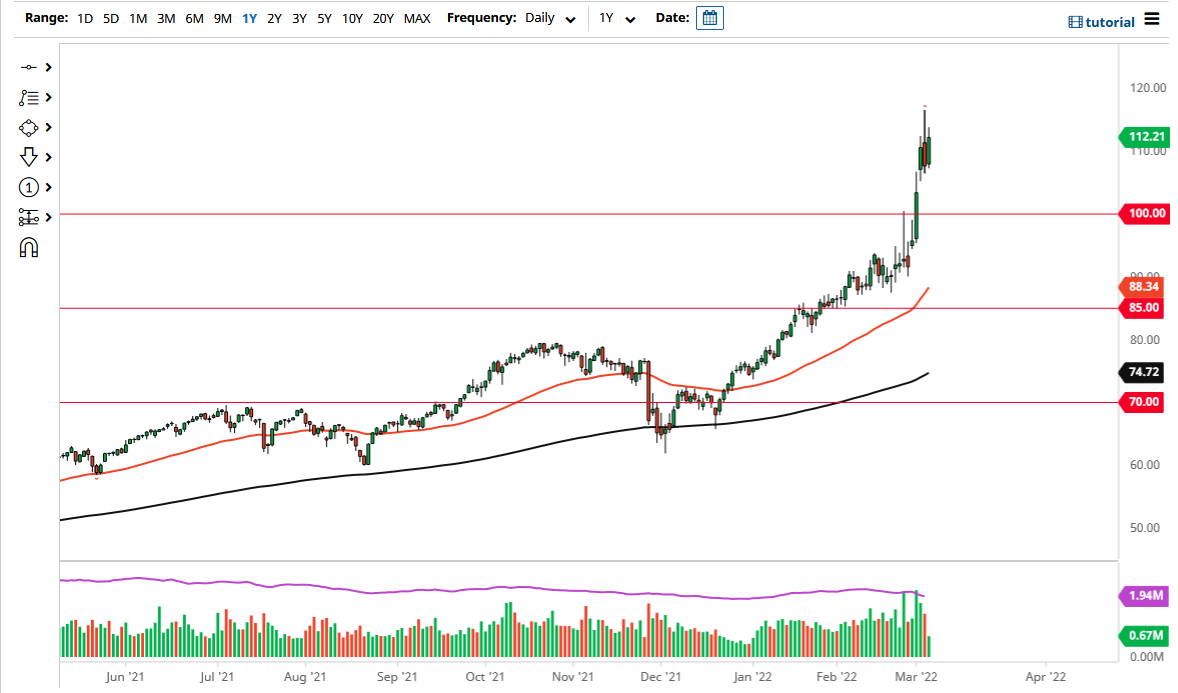Activate the 6M range option
The width and height of the screenshot is (1178, 693).
pyautogui.click(x=194, y=18)
